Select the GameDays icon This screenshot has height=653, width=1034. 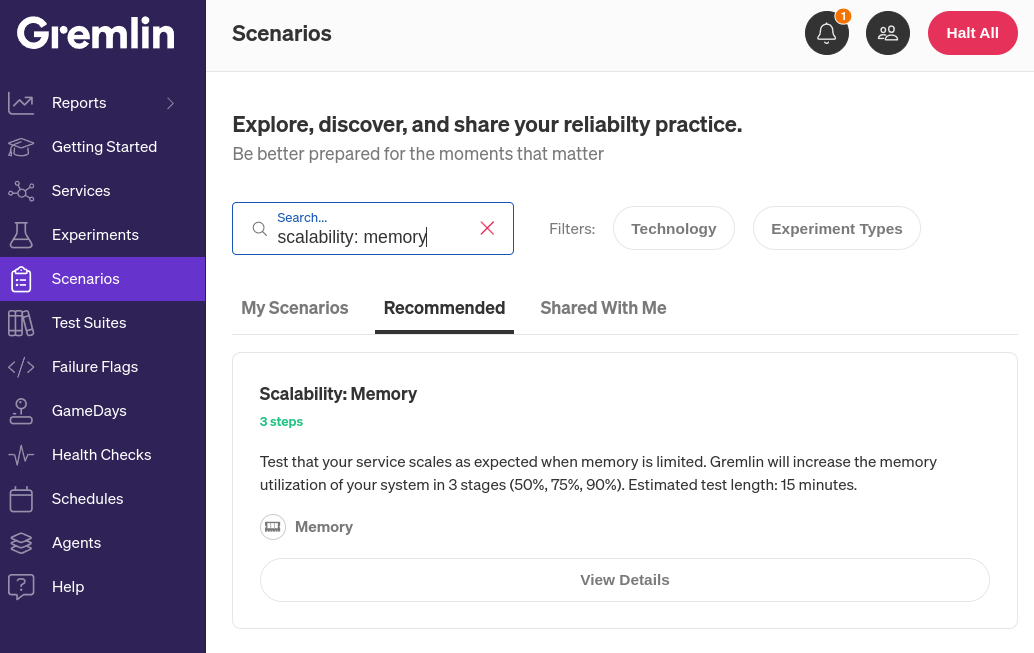click(21, 410)
